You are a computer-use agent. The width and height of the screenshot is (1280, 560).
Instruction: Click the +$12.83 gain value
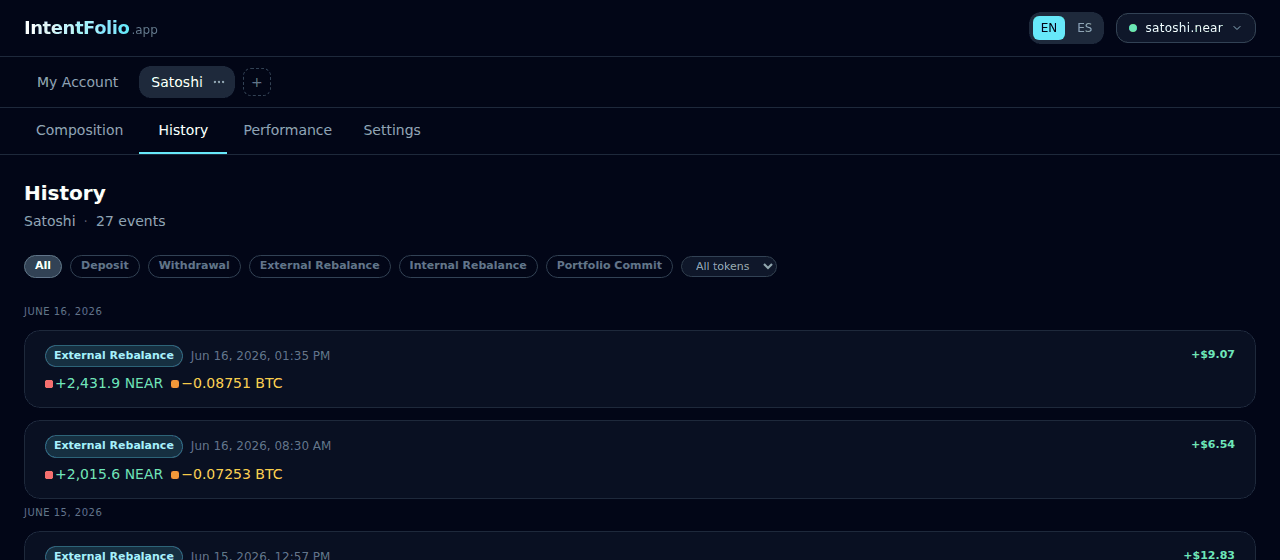tap(1209, 555)
